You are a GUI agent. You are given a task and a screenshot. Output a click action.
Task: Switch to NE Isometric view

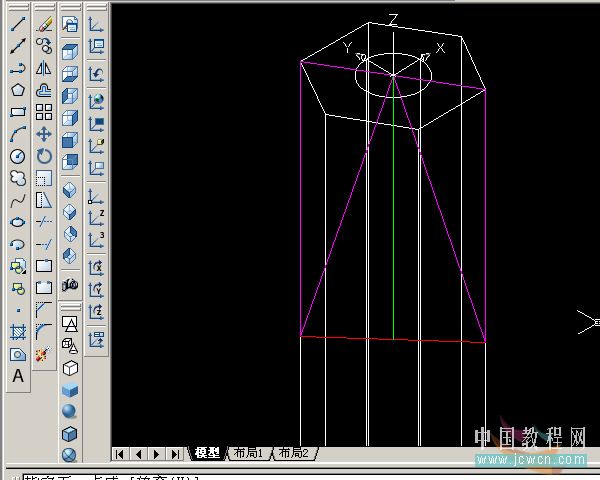click(x=70, y=234)
